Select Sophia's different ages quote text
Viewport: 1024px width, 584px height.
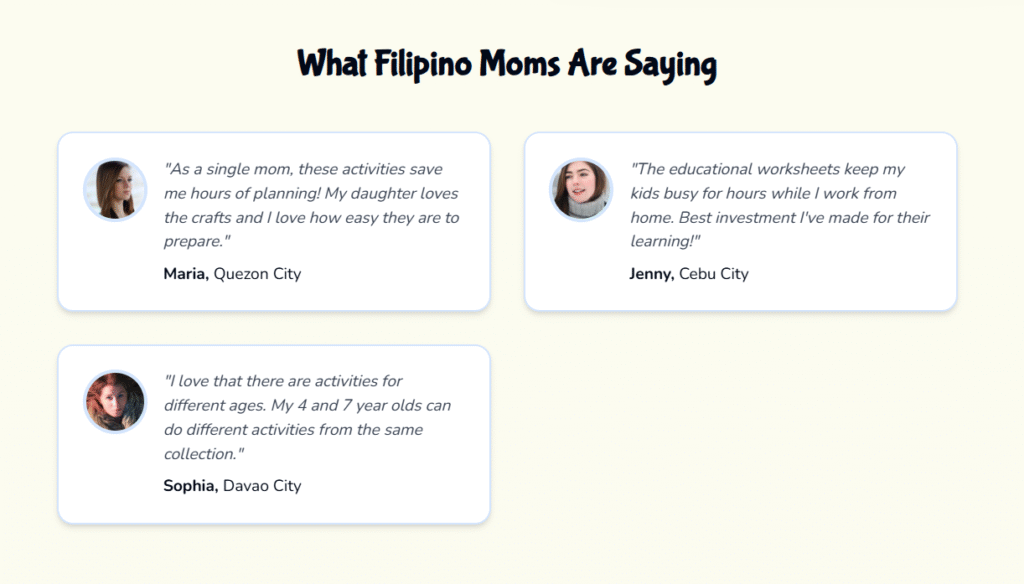[x=307, y=417]
